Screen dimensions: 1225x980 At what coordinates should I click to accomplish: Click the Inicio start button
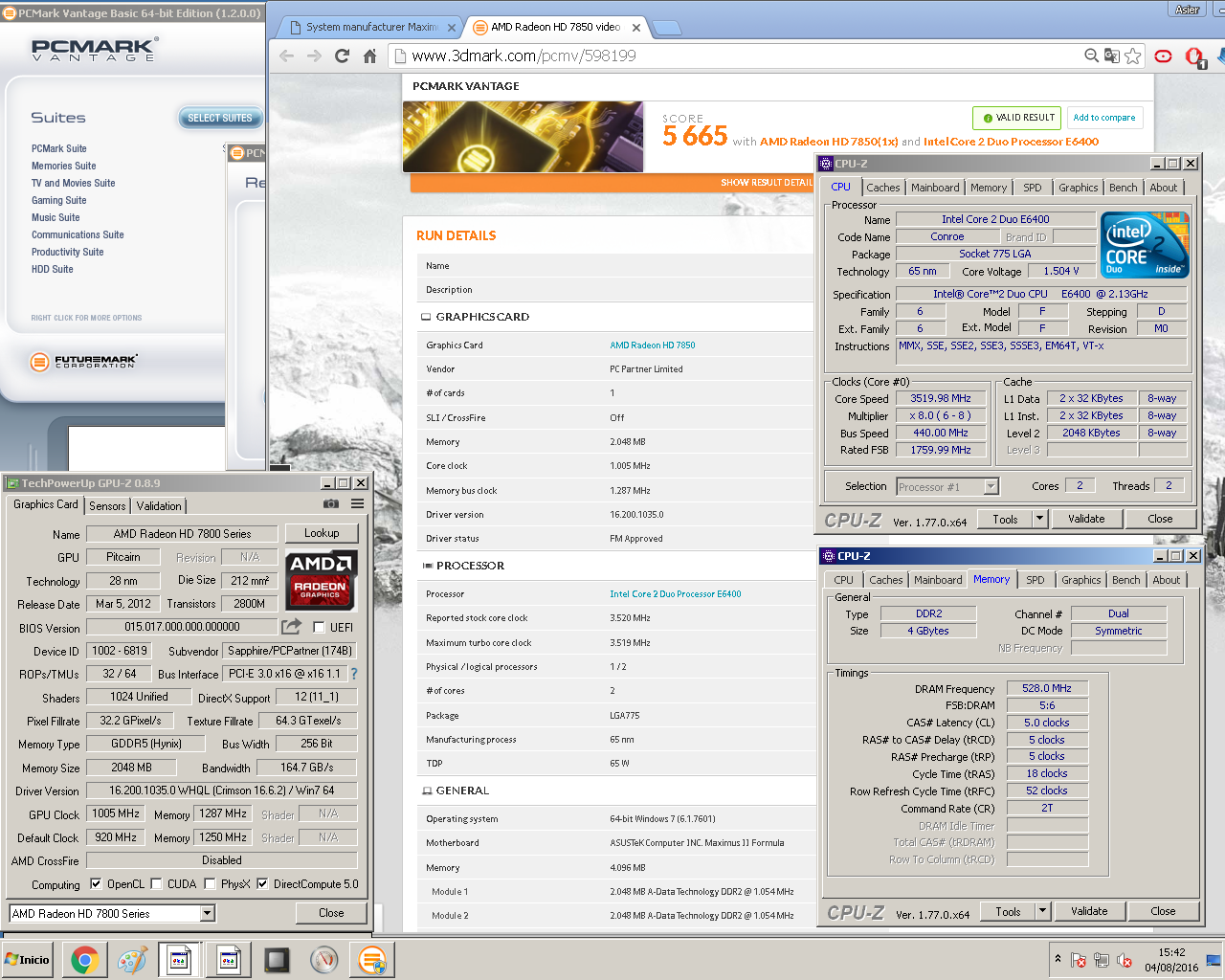28,959
